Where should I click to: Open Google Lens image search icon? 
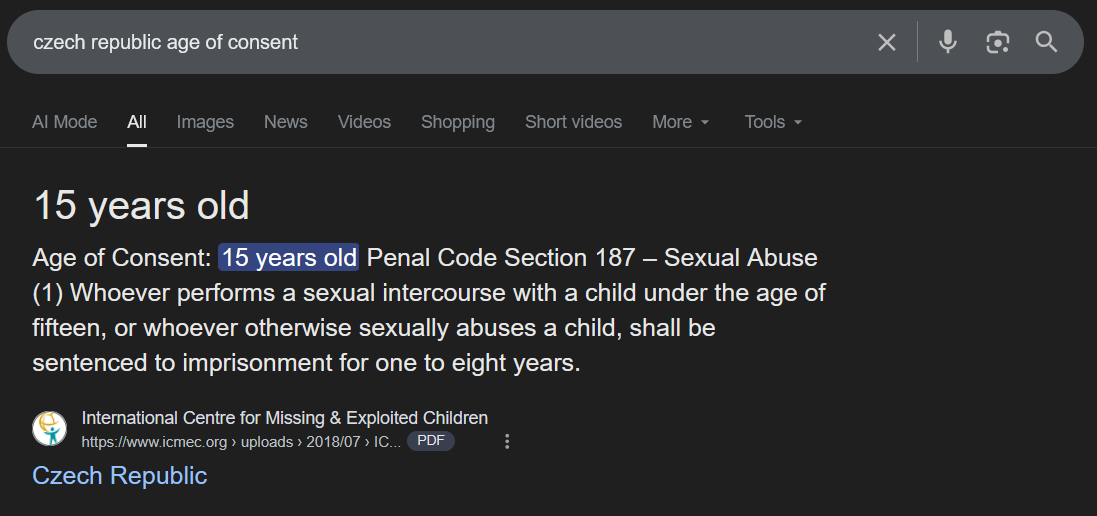(x=997, y=42)
